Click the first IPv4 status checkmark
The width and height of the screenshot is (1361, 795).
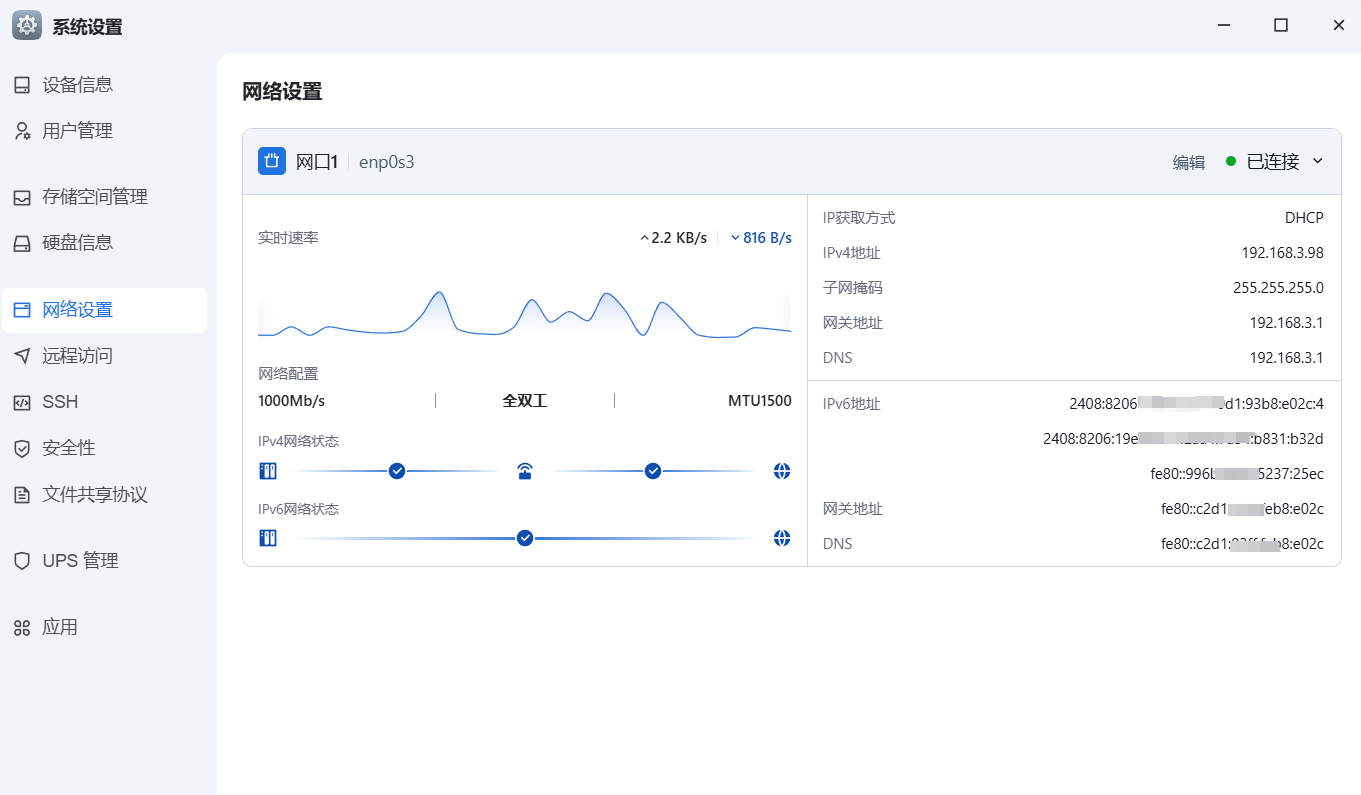[x=397, y=471]
